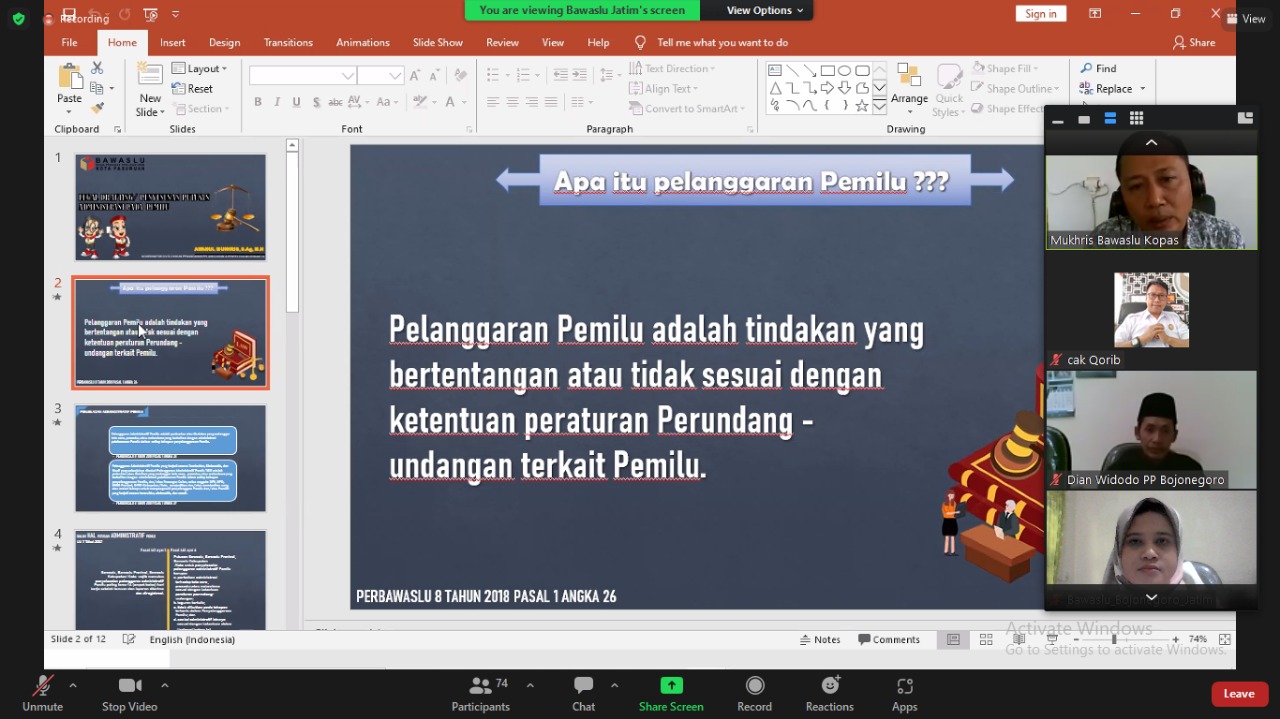The height and width of the screenshot is (719, 1280).
Task: Toggle Bold formatting in Font group
Action: [x=258, y=102]
